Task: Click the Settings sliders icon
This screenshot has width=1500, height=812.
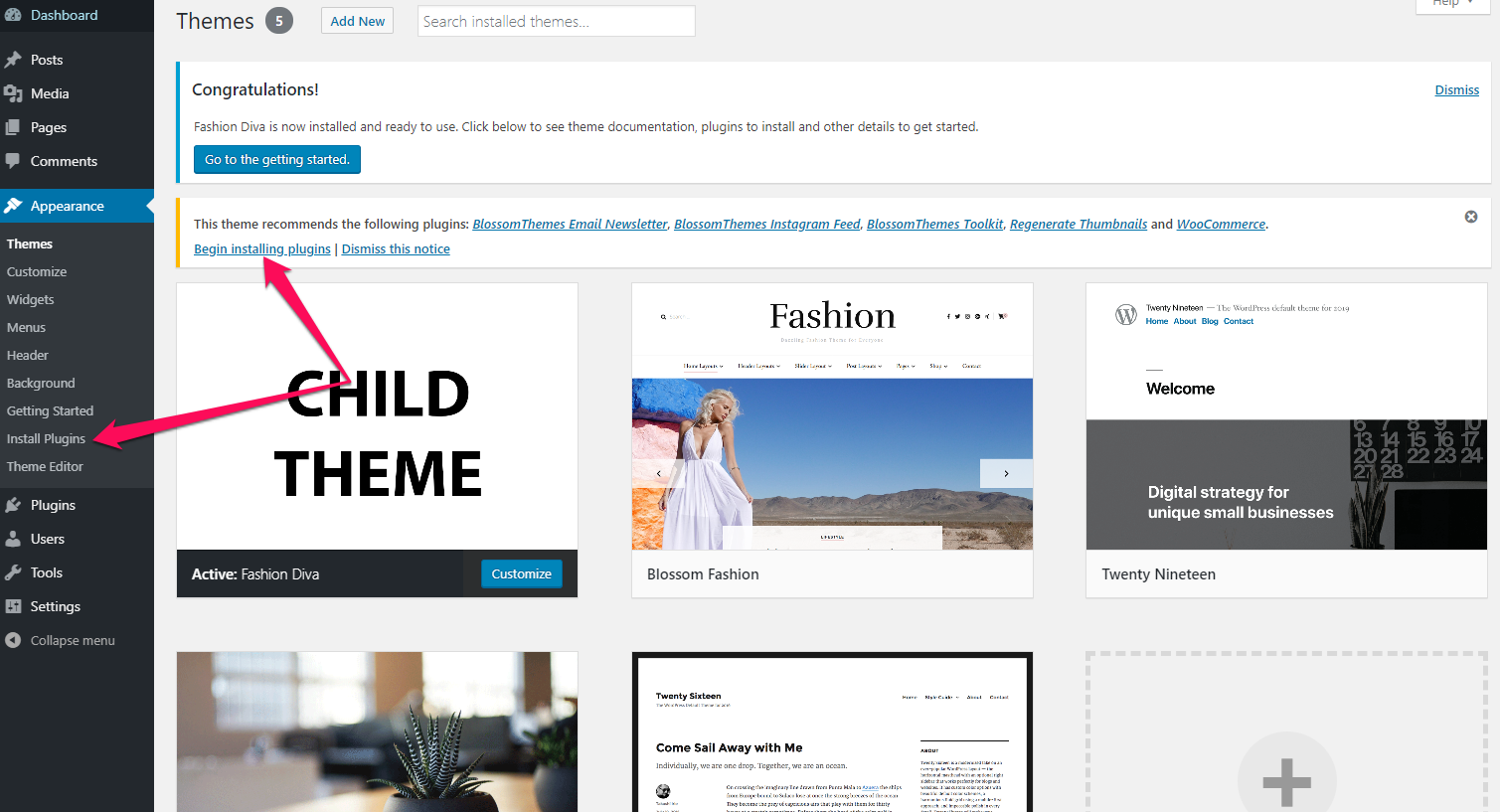Action: [13, 606]
